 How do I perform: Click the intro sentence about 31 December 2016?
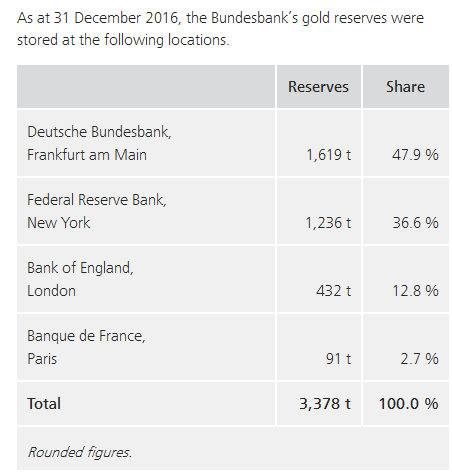(x=220, y=29)
